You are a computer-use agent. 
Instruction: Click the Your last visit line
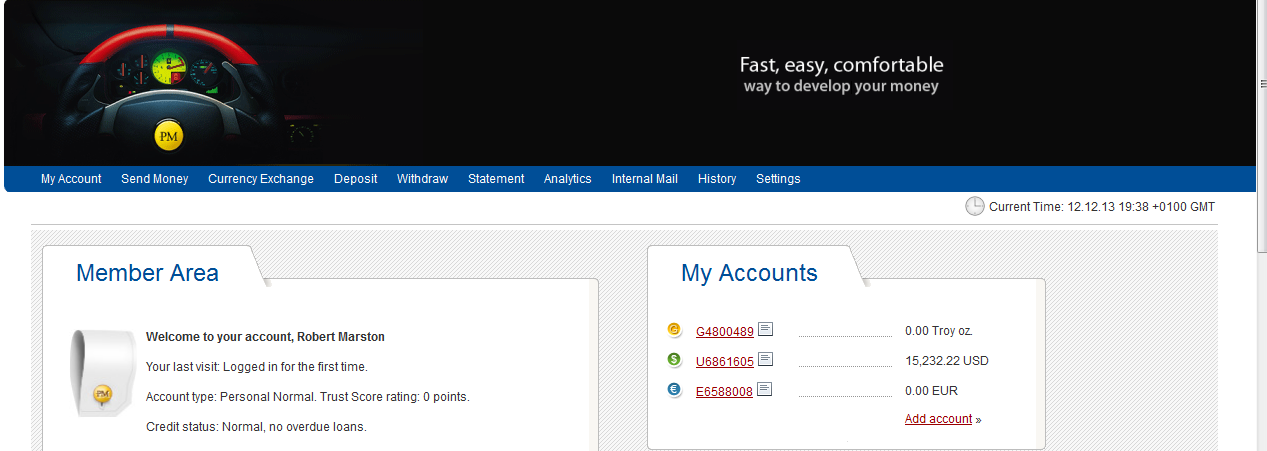[x=256, y=367]
